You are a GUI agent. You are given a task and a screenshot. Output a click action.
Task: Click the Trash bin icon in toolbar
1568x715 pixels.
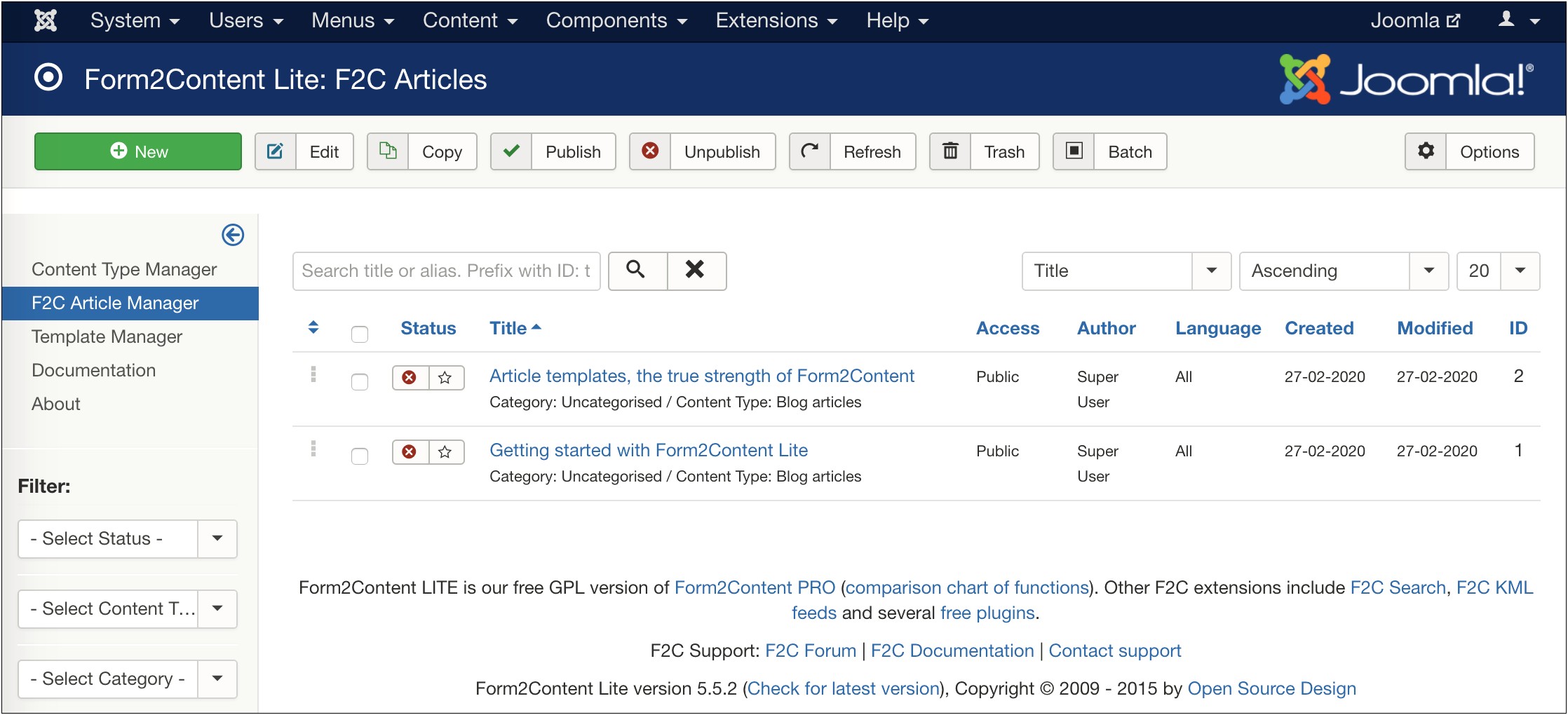pyautogui.click(x=950, y=151)
